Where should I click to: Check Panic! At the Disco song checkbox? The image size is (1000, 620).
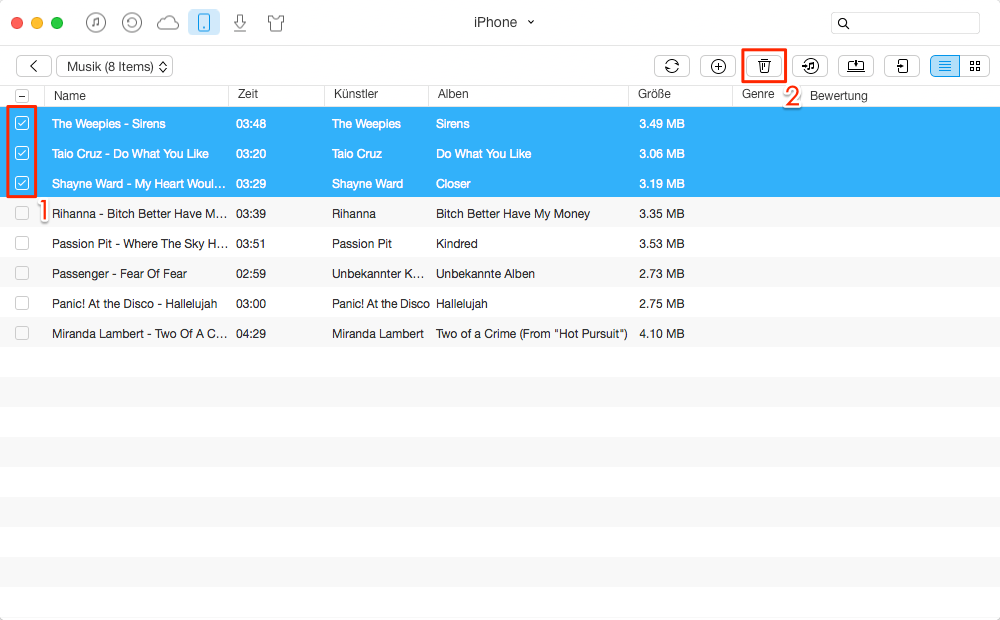pyautogui.click(x=22, y=303)
